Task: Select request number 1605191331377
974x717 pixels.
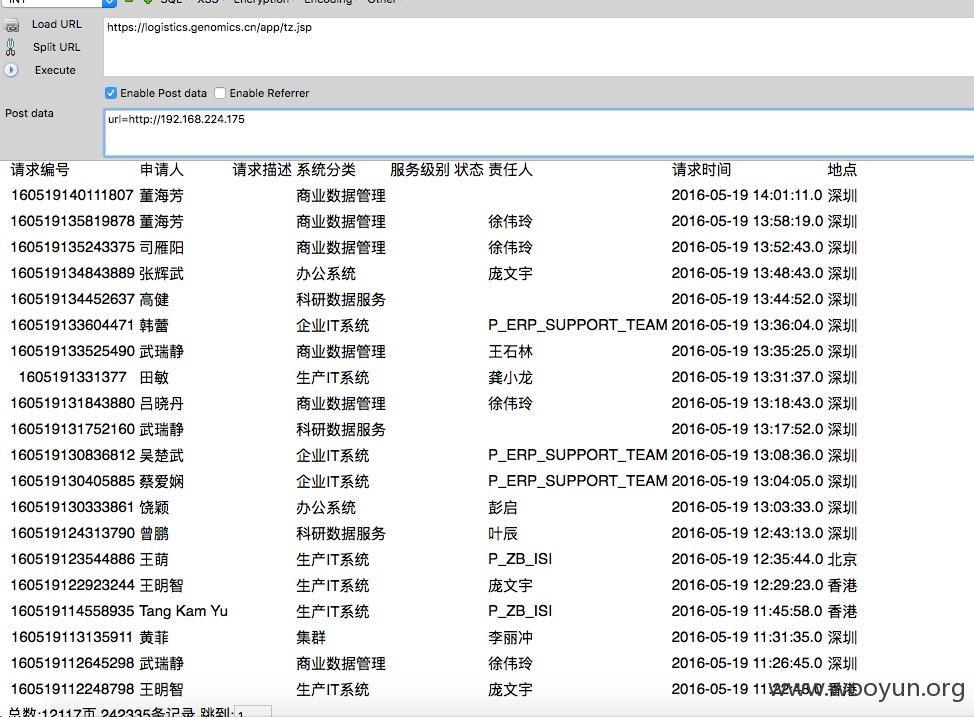Action: [x=73, y=377]
